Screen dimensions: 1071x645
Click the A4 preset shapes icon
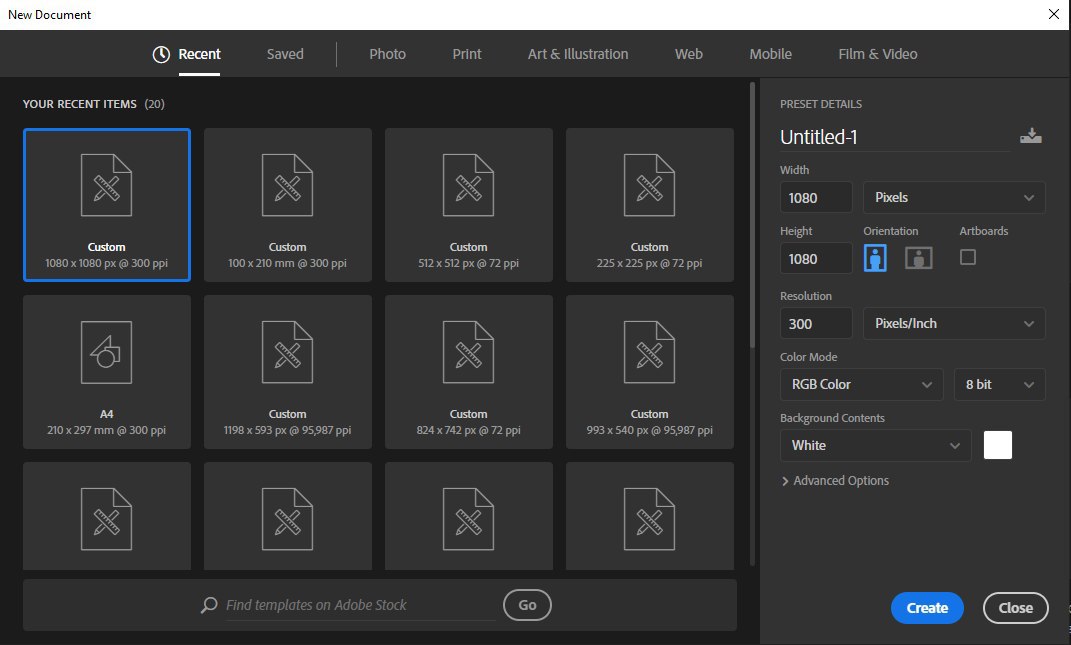click(107, 352)
